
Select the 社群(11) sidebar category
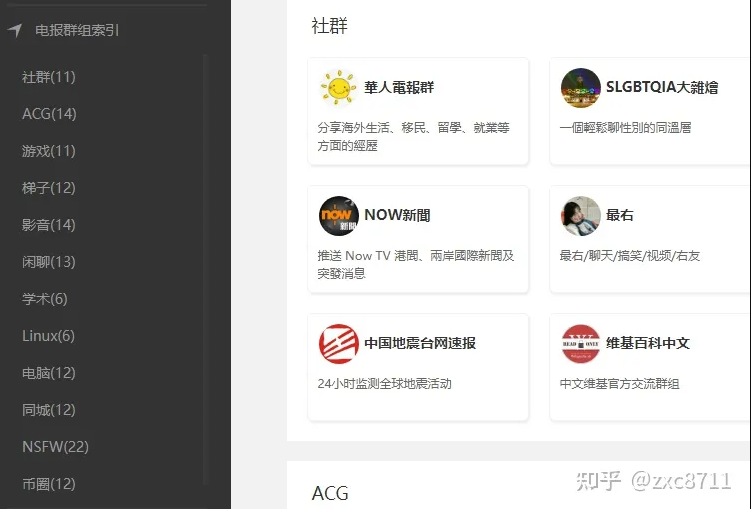[x=49, y=77]
